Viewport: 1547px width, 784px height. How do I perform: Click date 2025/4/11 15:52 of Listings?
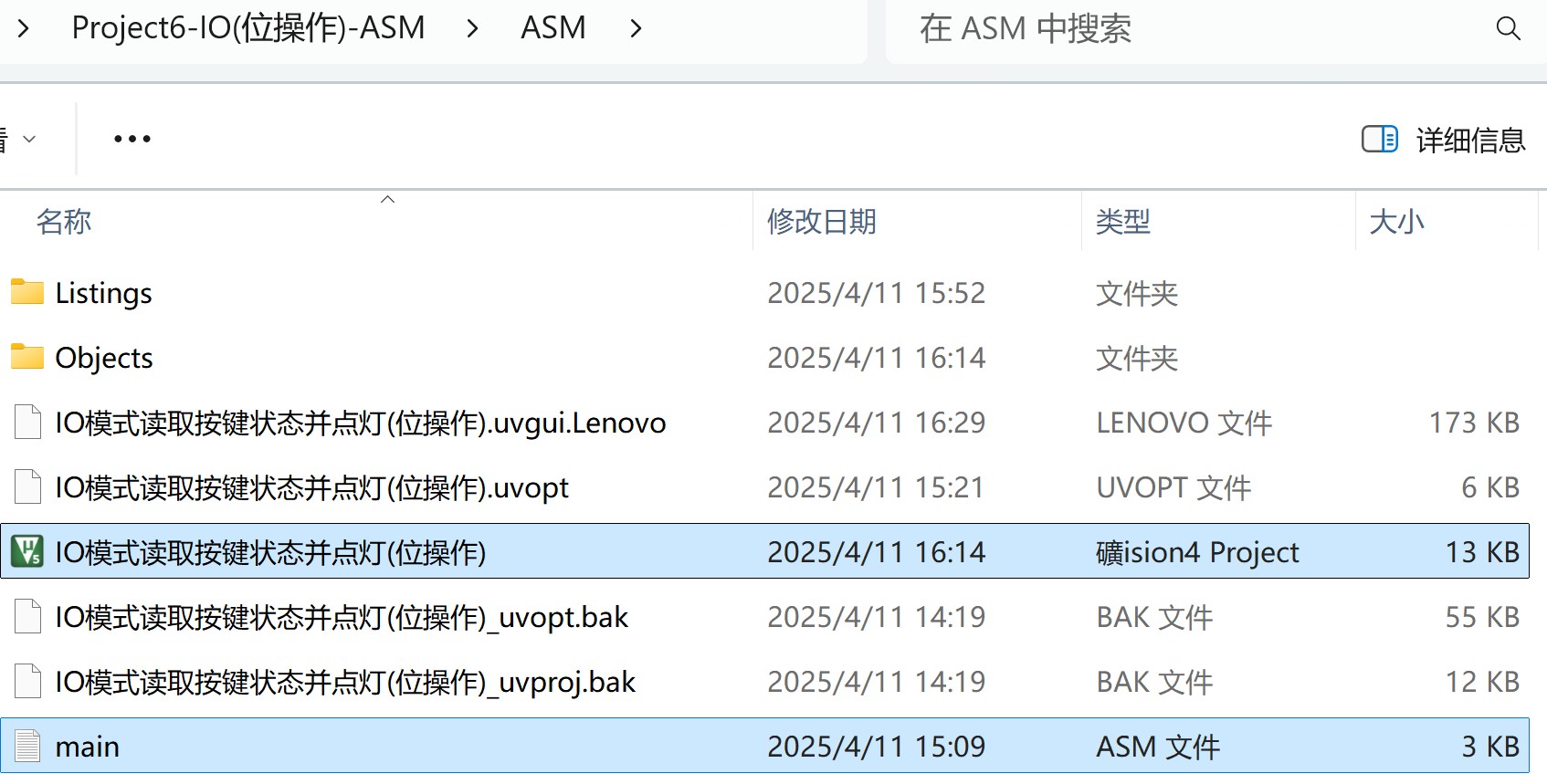(876, 293)
